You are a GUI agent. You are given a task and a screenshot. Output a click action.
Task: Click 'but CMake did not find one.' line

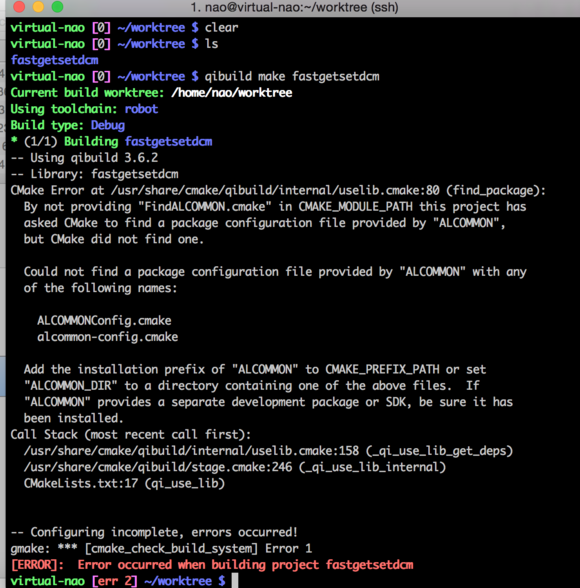(x=114, y=239)
